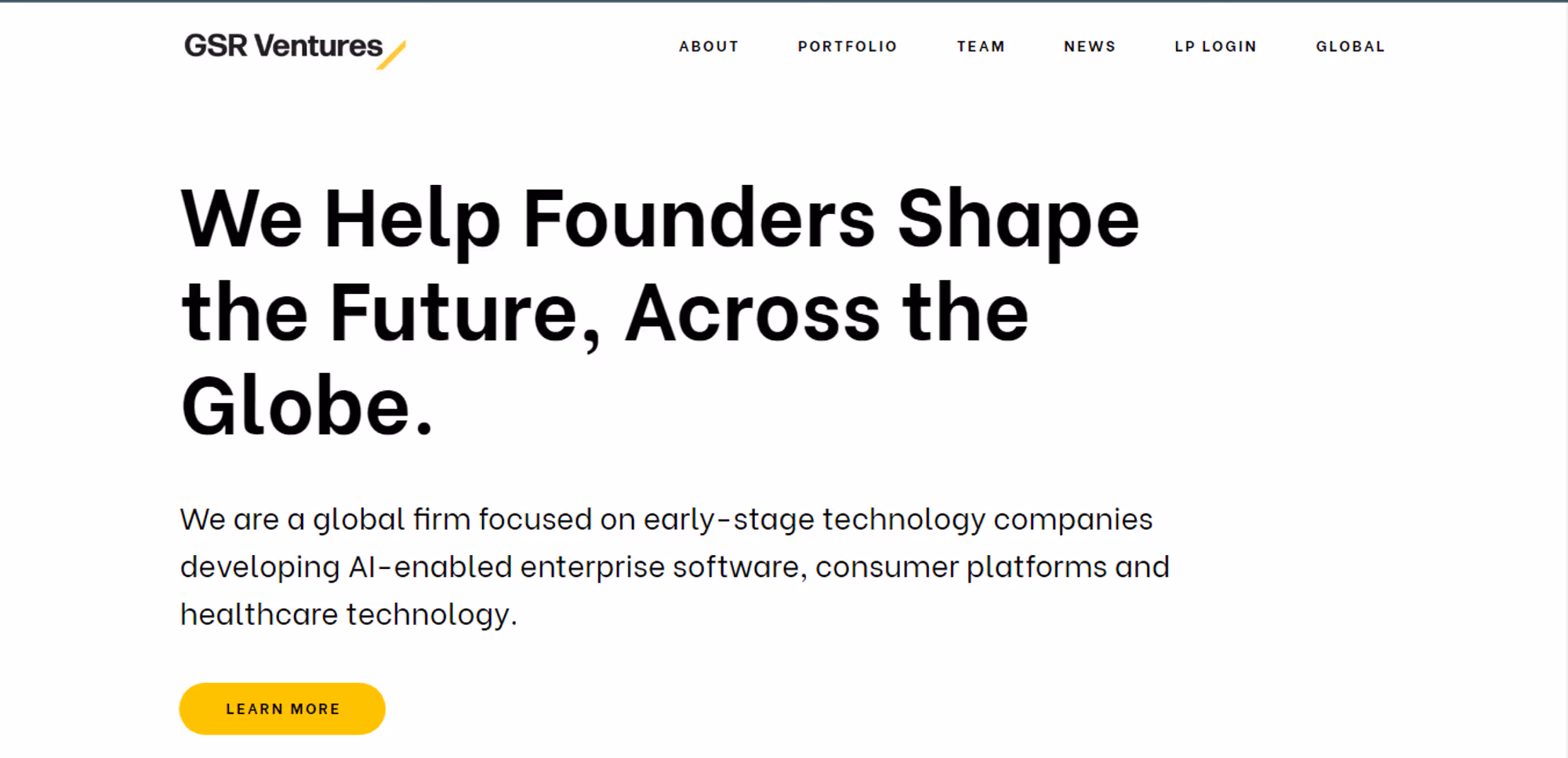Viewport: 1568px width, 758px height.
Task: Open the LP LOGIN link
Action: (x=1215, y=46)
